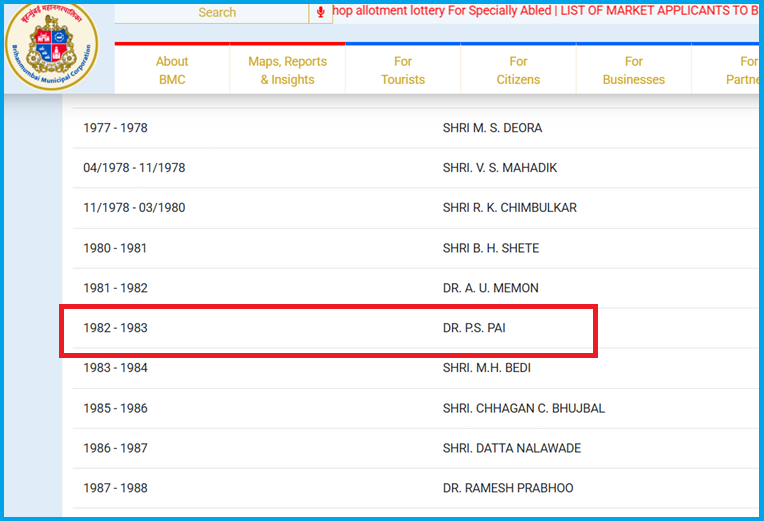Click the scrolling shop allotment lottery notice
764x521 pixels.
[x=545, y=12]
